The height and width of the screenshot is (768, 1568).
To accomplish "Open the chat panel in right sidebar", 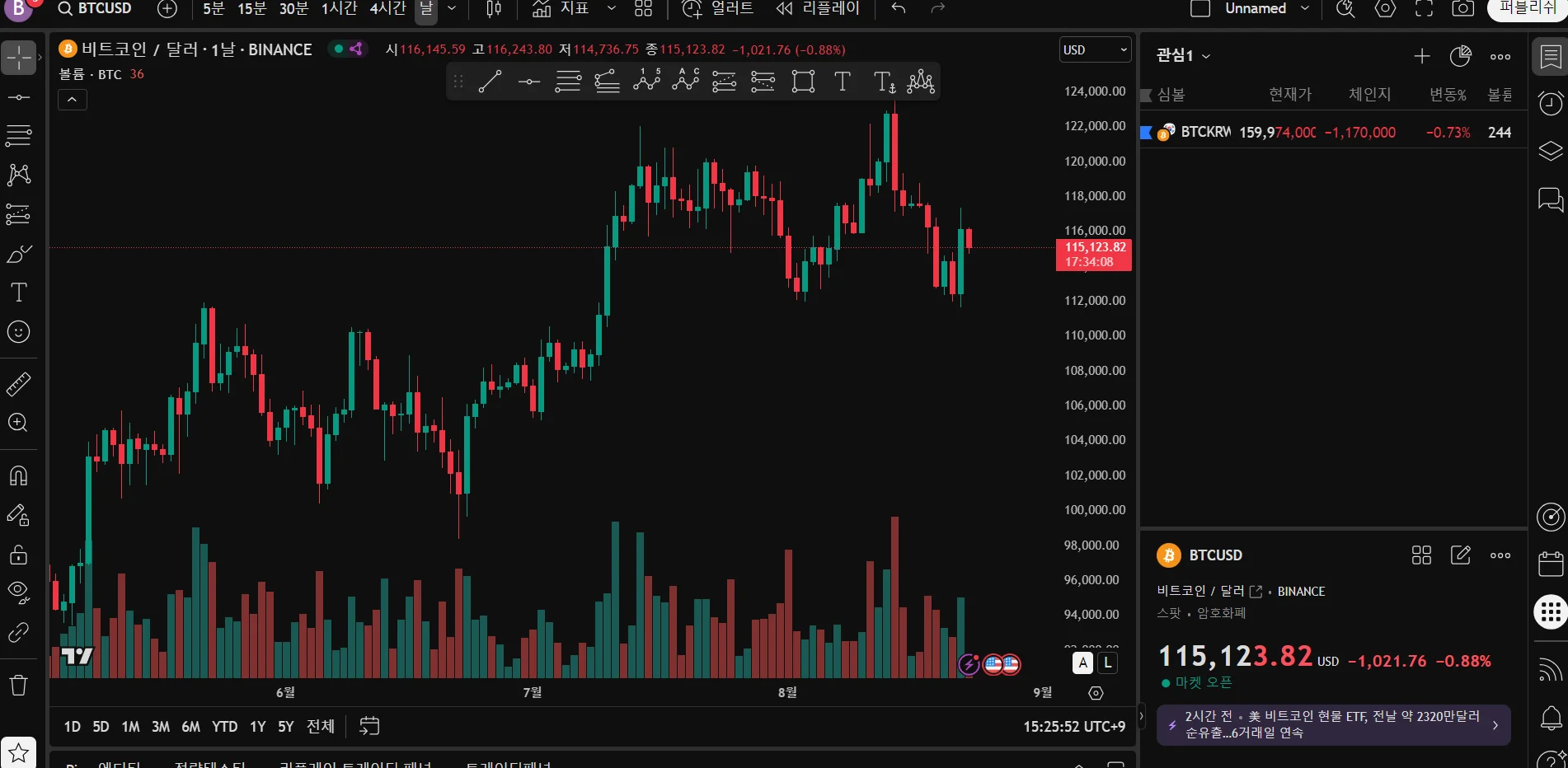I will [x=1551, y=199].
